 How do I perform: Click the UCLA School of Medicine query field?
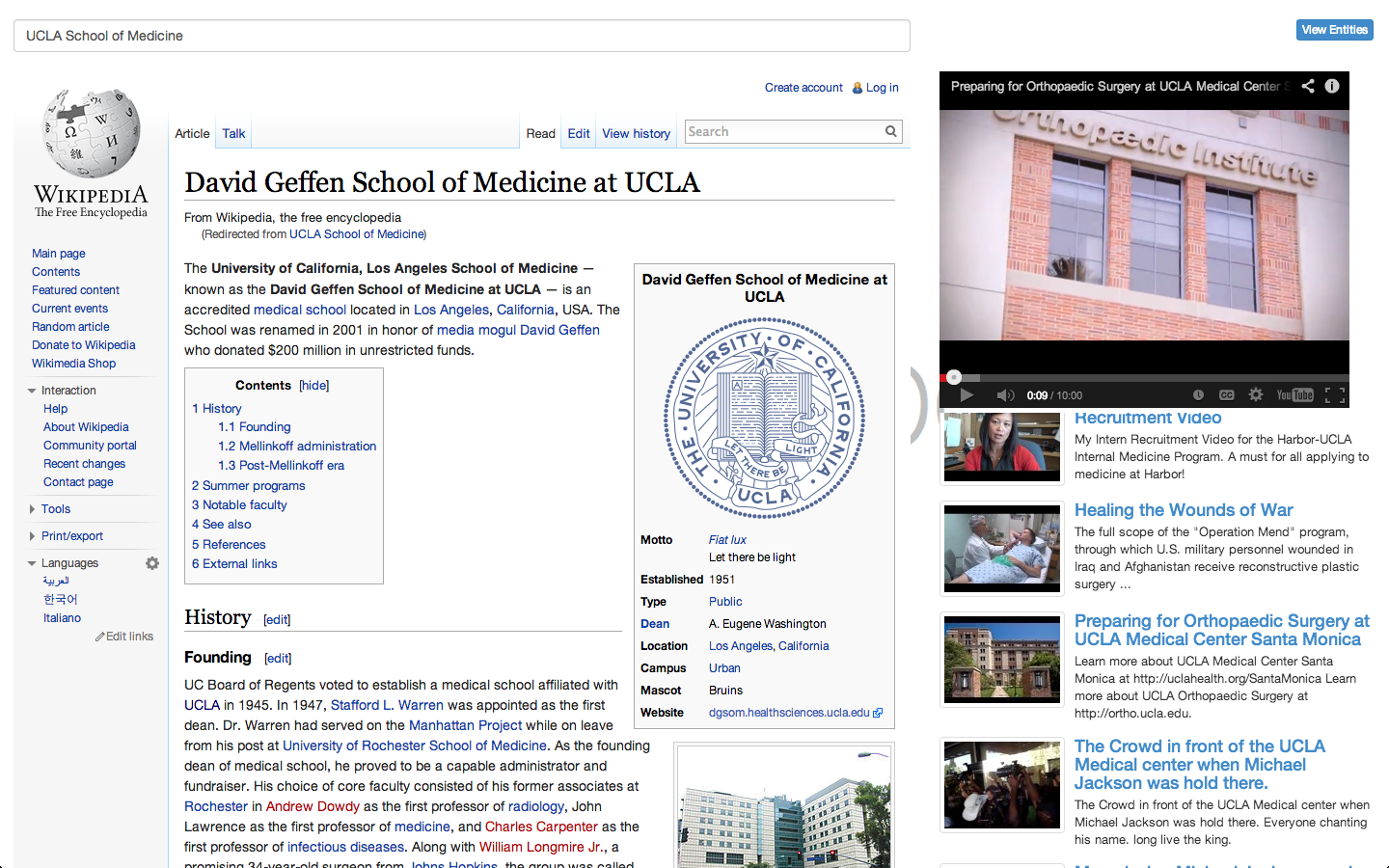coord(462,36)
